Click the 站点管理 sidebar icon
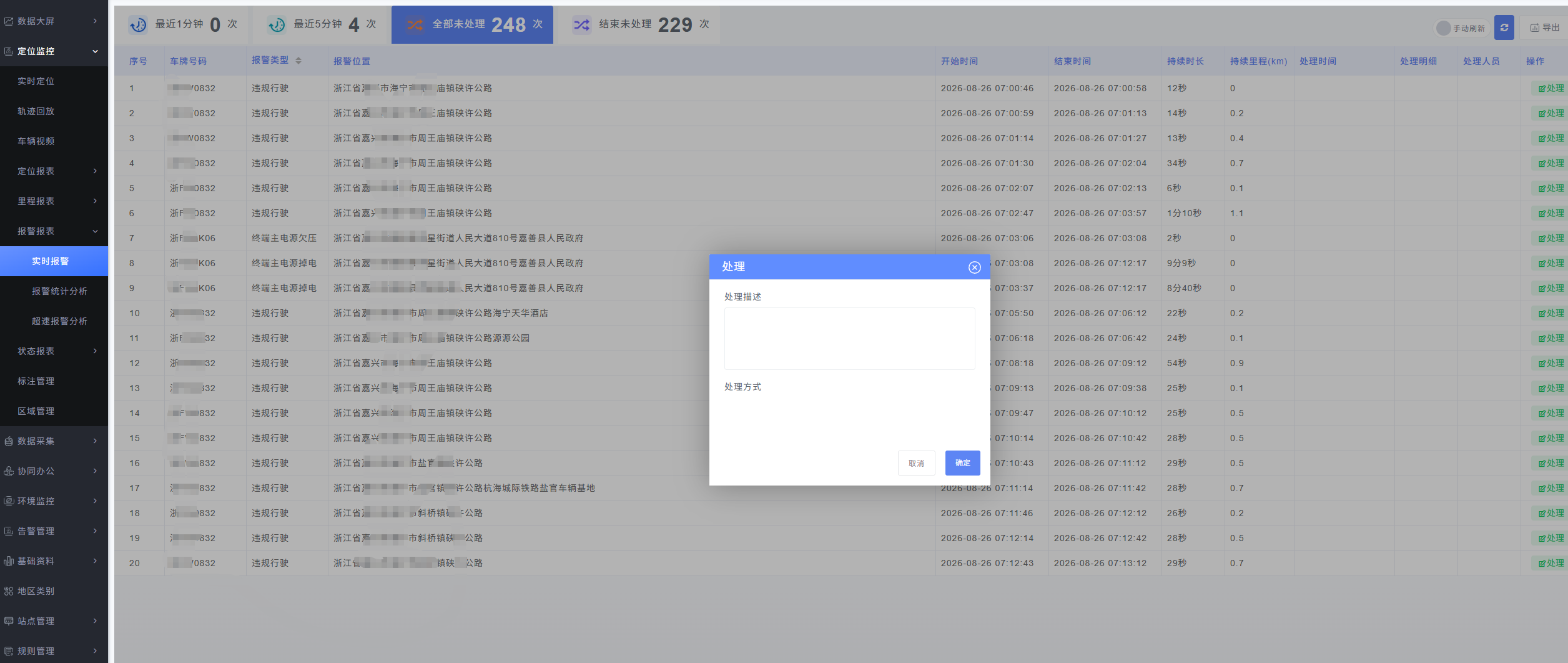1568x663 pixels. [x=9, y=621]
